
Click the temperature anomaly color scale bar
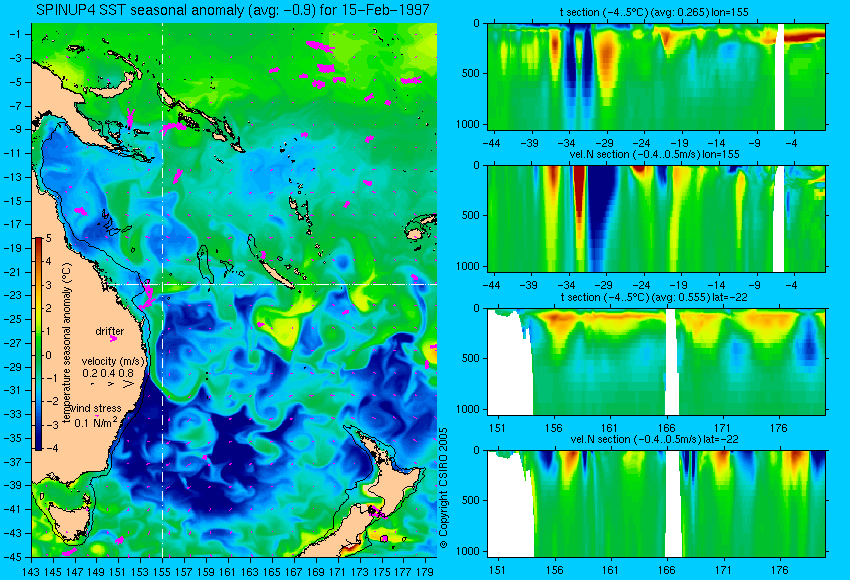coord(39,344)
